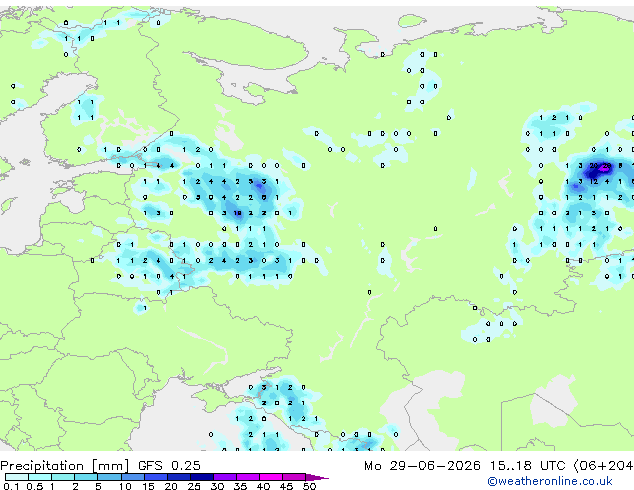Screen dimensions: 634x490
Task: Click the 'GFS 0.25' model label
Action: (x=169, y=466)
